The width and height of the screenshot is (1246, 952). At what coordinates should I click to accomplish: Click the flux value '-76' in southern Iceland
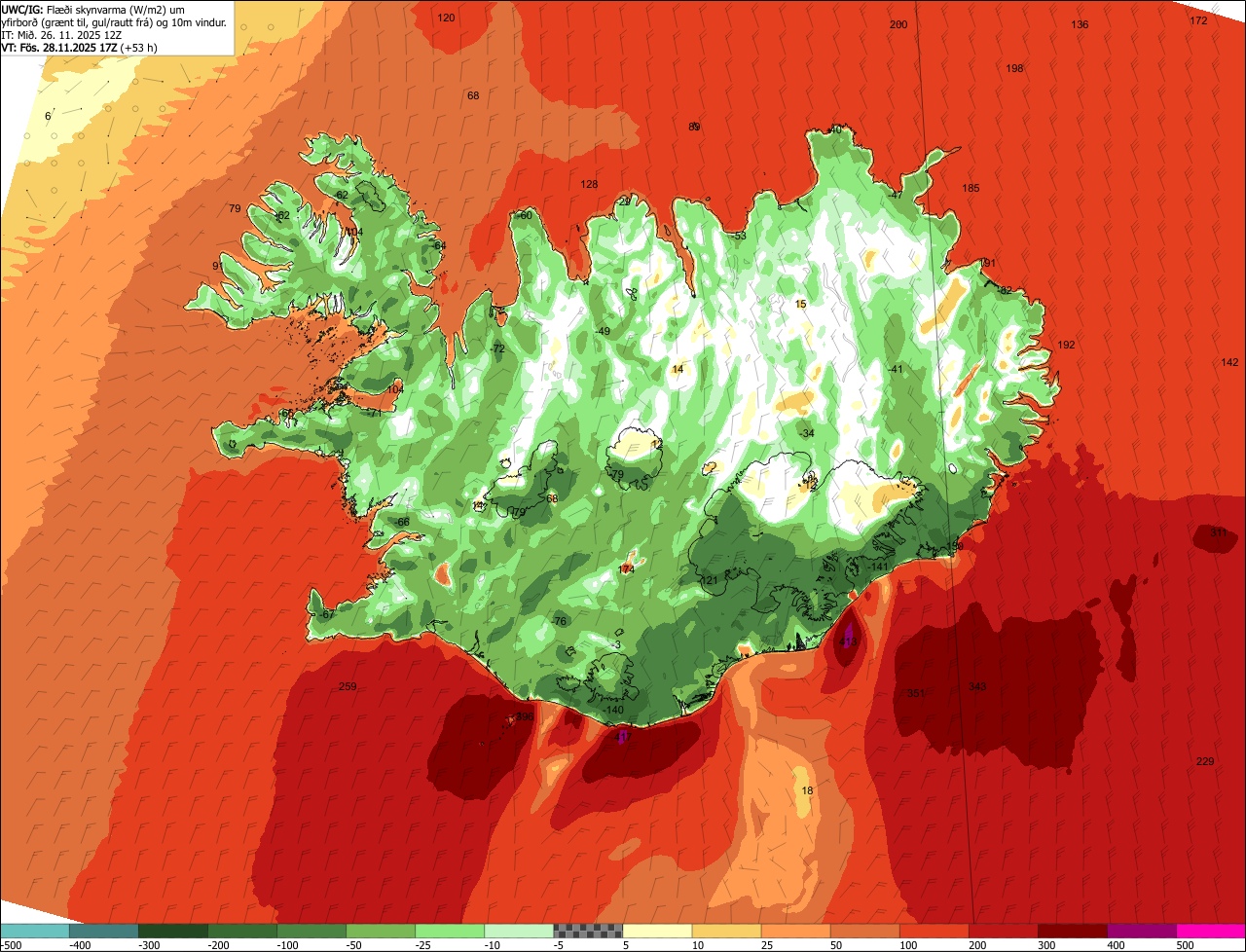(559, 621)
